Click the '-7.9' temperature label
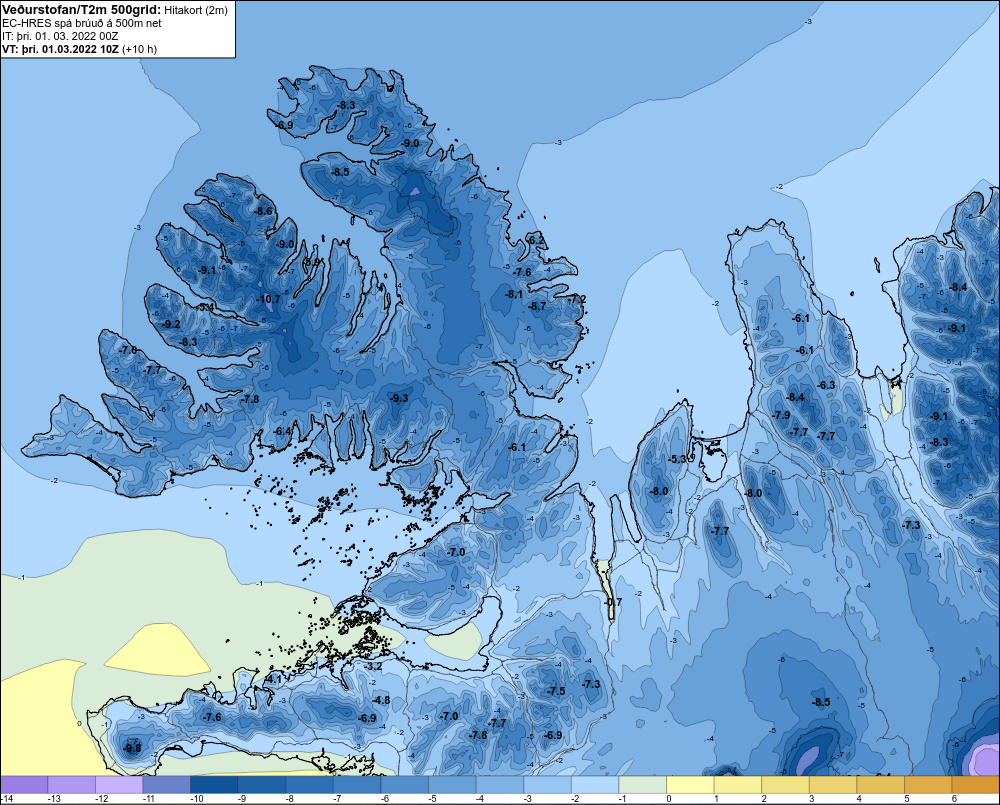The width and height of the screenshot is (1000, 805). (782, 415)
